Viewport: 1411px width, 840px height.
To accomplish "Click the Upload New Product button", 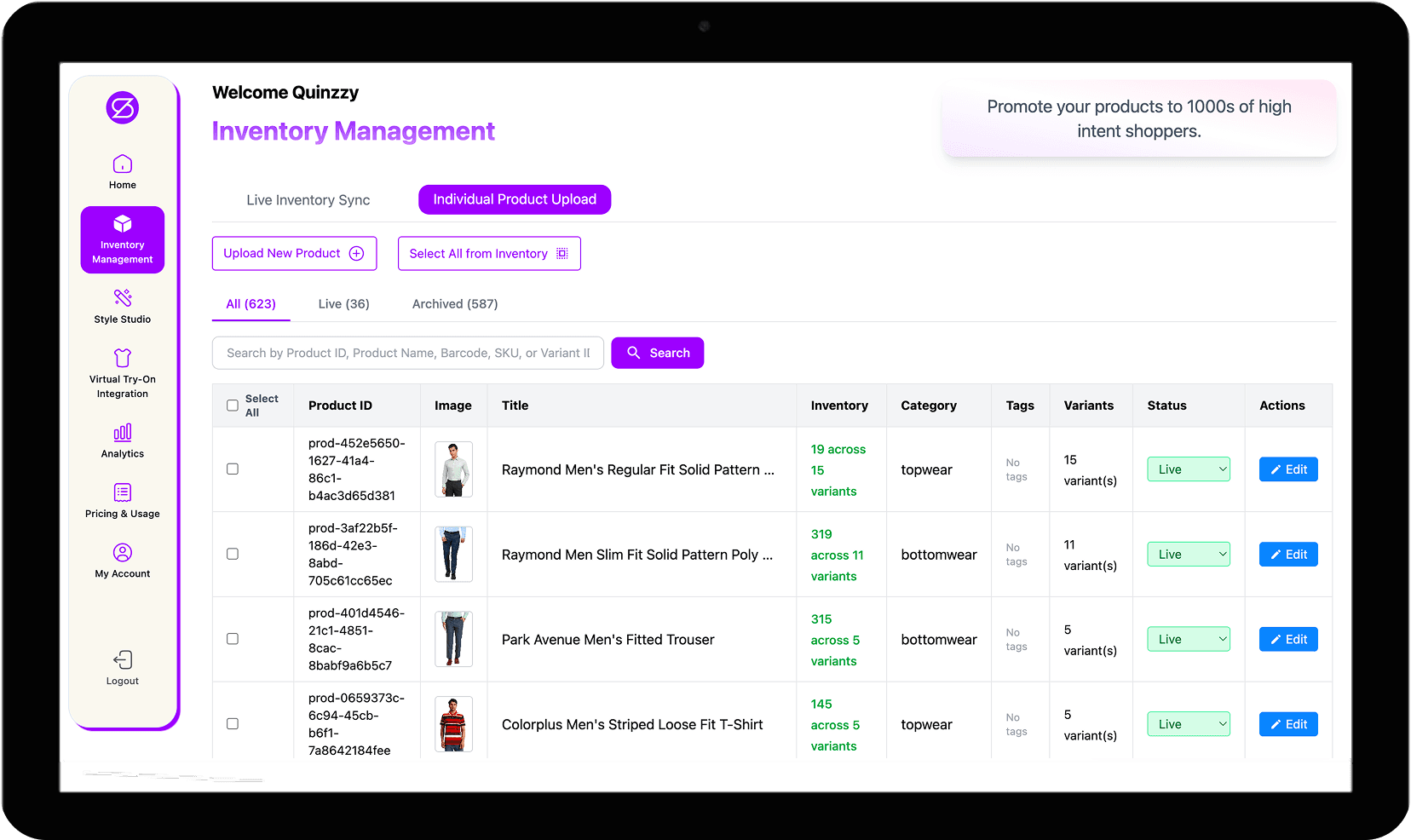I will (x=294, y=253).
